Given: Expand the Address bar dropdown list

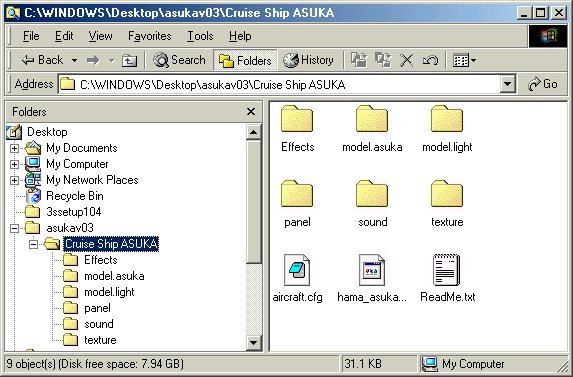Looking at the screenshot, I should point(507,84).
